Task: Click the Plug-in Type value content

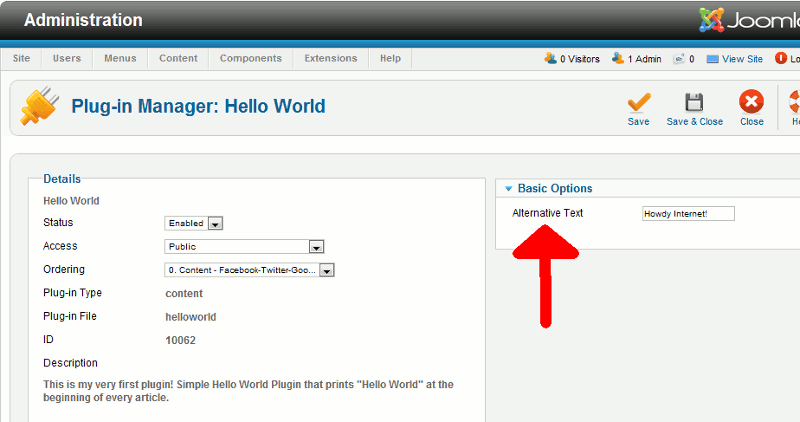Action: (x=184, y=293)
